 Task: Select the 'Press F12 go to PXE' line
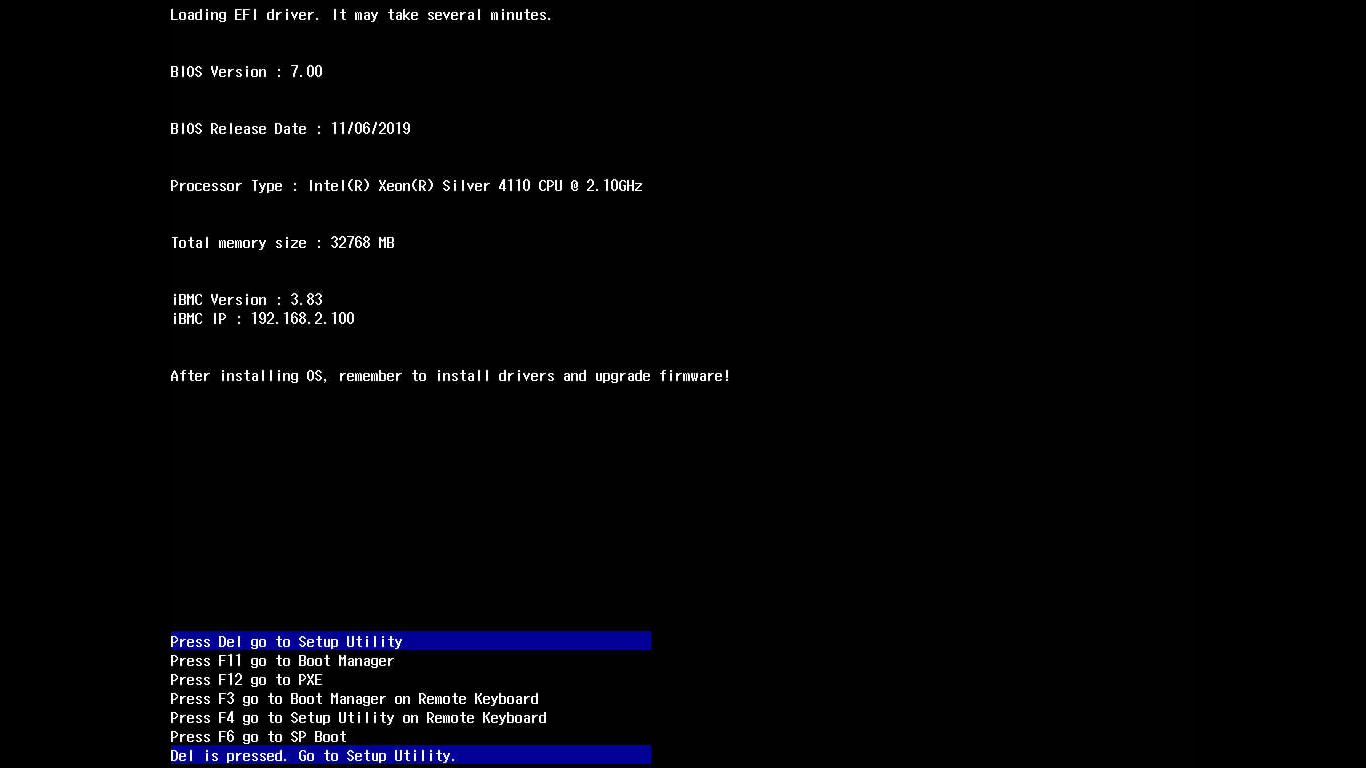pyautogui.click(x=246, y=680)
